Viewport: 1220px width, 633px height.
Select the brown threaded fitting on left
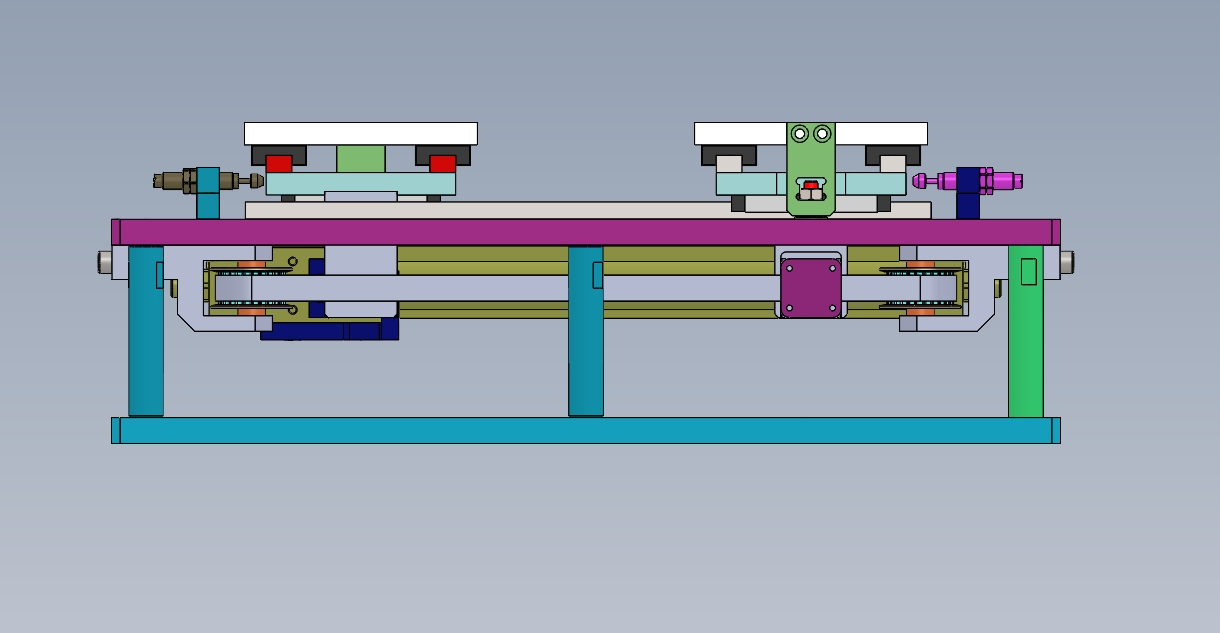coord(209,181)
